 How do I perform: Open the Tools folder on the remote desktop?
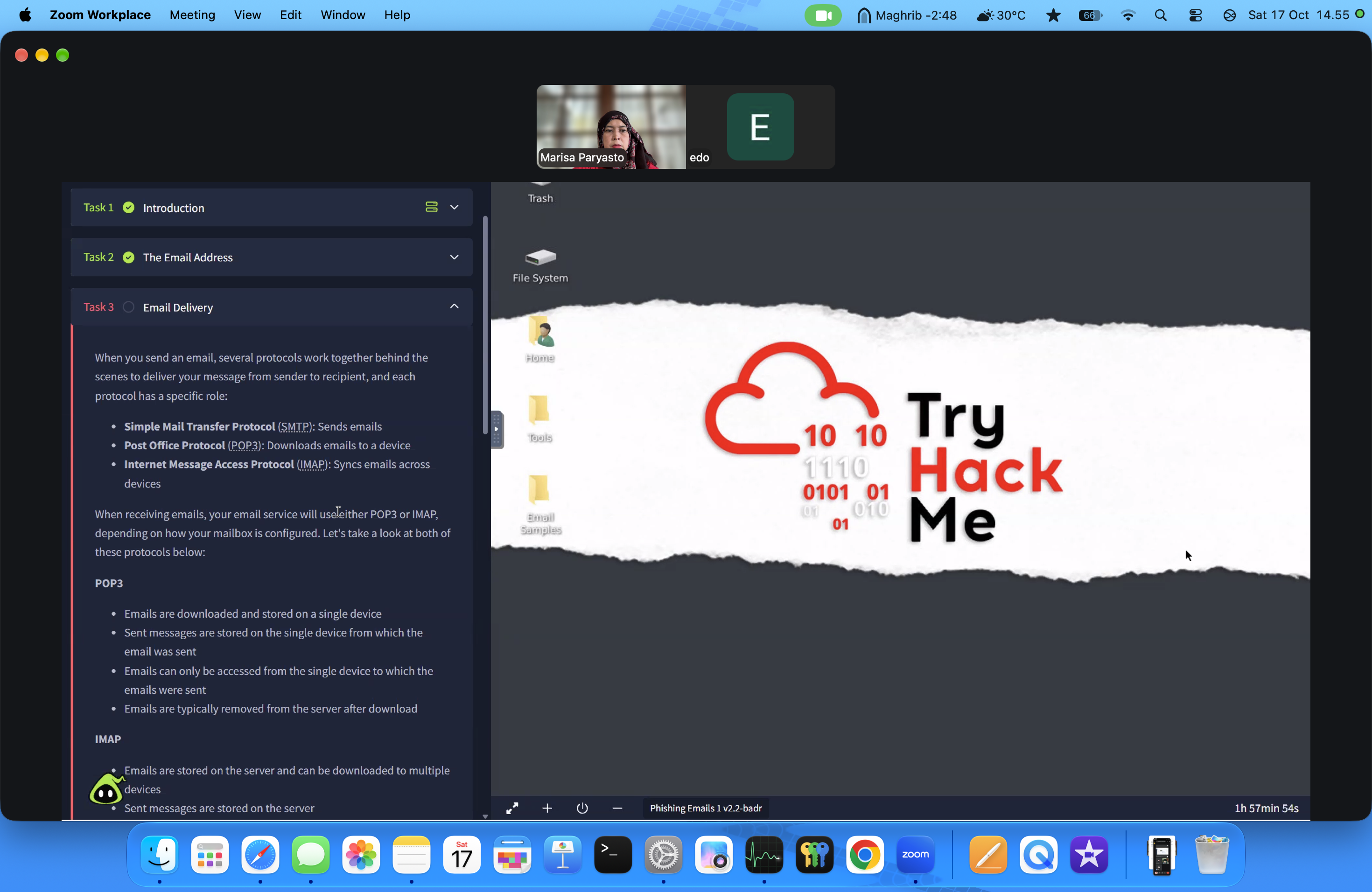point(540,419)
